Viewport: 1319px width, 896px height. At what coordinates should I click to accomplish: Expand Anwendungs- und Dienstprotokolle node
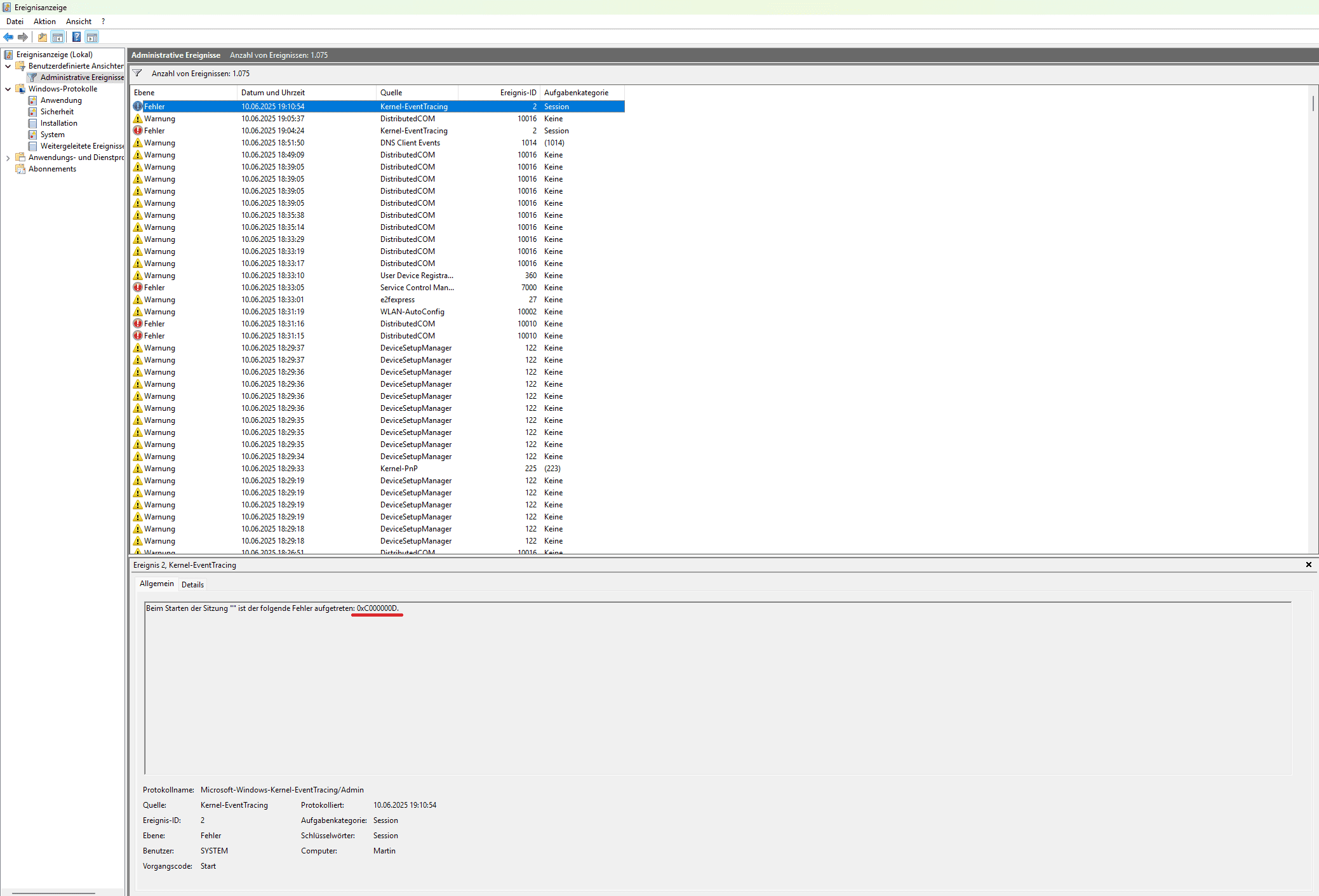click(x=8, y=157)
